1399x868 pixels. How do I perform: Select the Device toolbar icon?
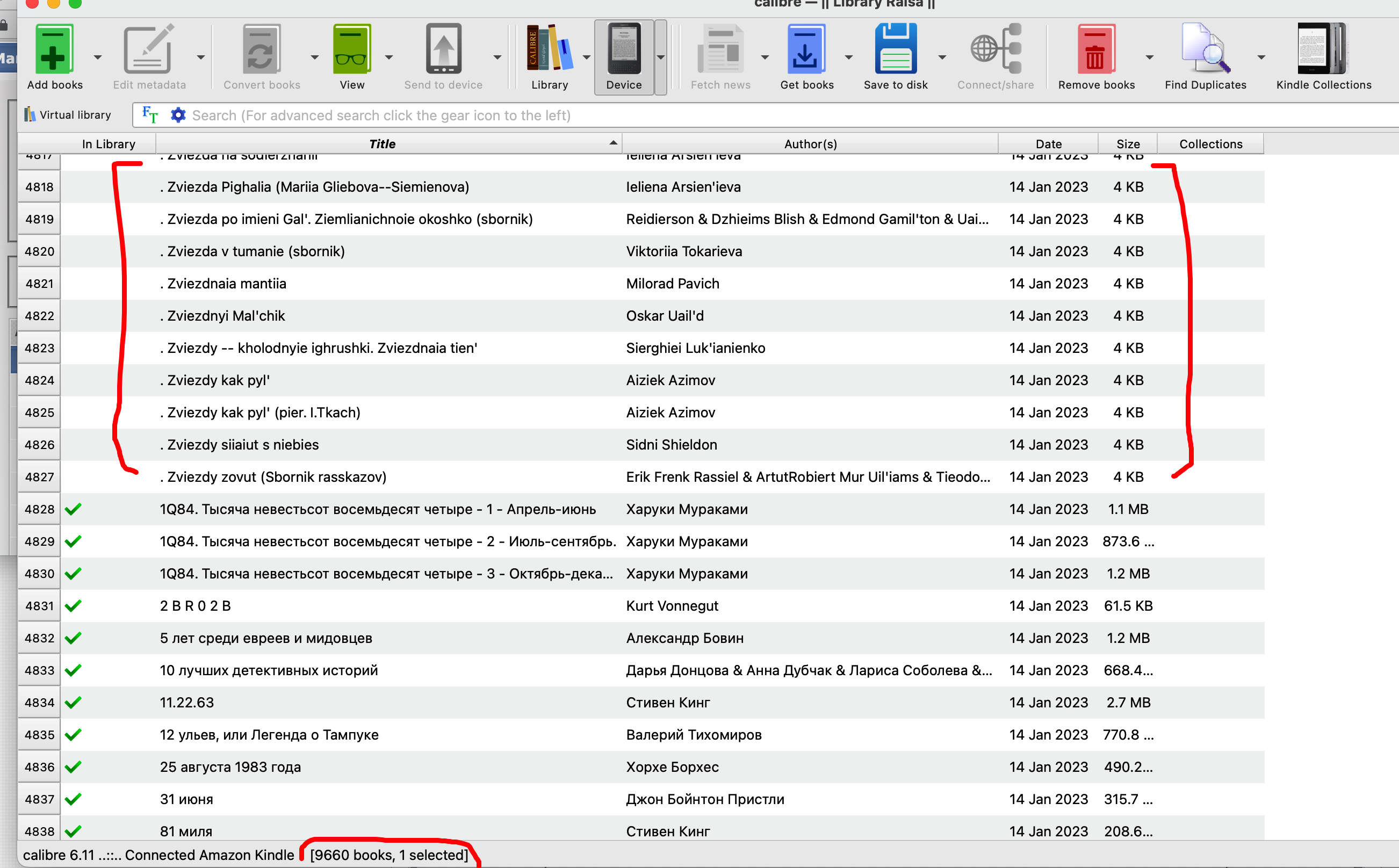(x=623, y=49)
